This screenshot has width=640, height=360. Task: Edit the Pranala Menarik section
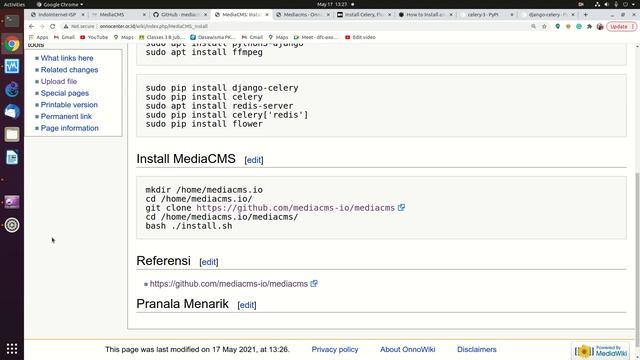point(247,305)
